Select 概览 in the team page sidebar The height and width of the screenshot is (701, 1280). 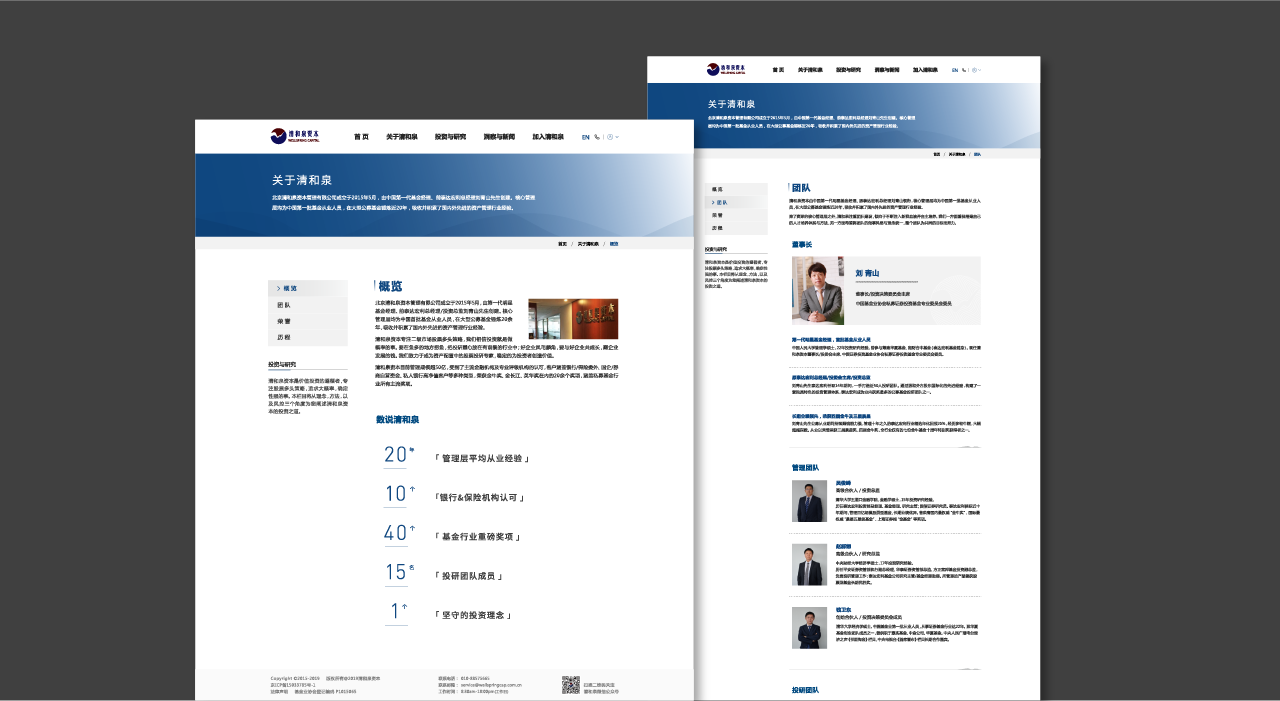pyautogui.click(x=736, y=189)
